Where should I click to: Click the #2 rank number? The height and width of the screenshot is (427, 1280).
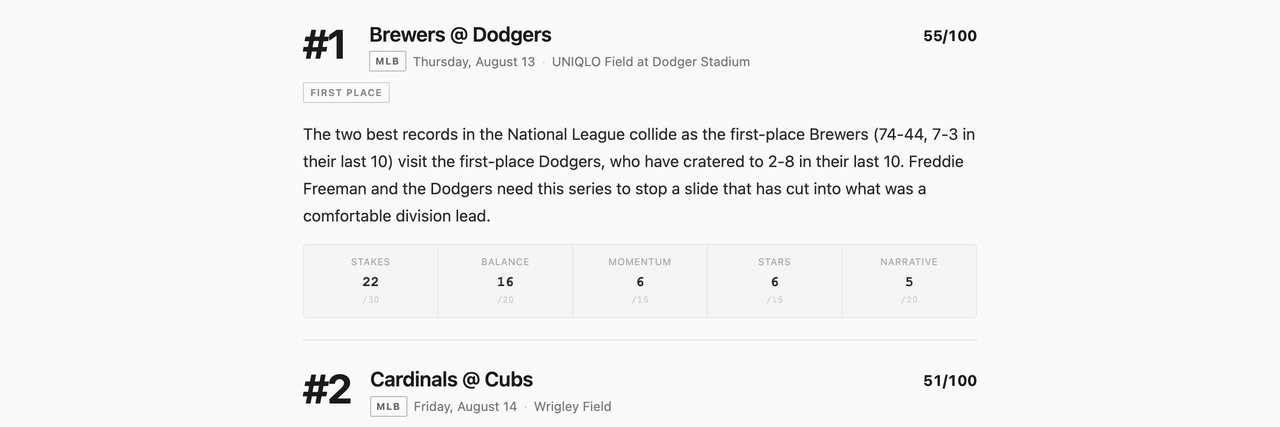(x=327, y=390)
